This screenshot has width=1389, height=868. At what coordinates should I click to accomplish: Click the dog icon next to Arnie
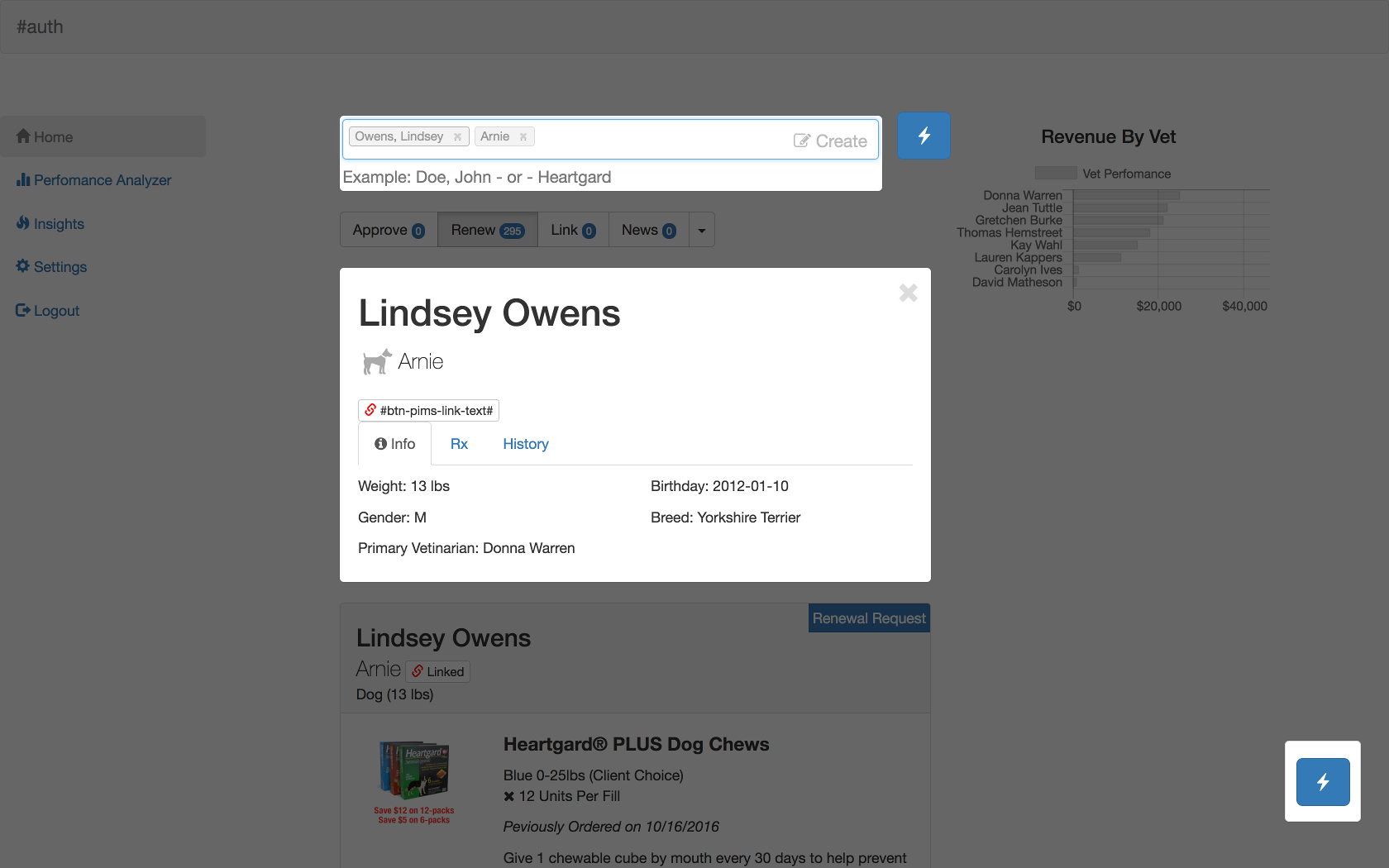376,361
